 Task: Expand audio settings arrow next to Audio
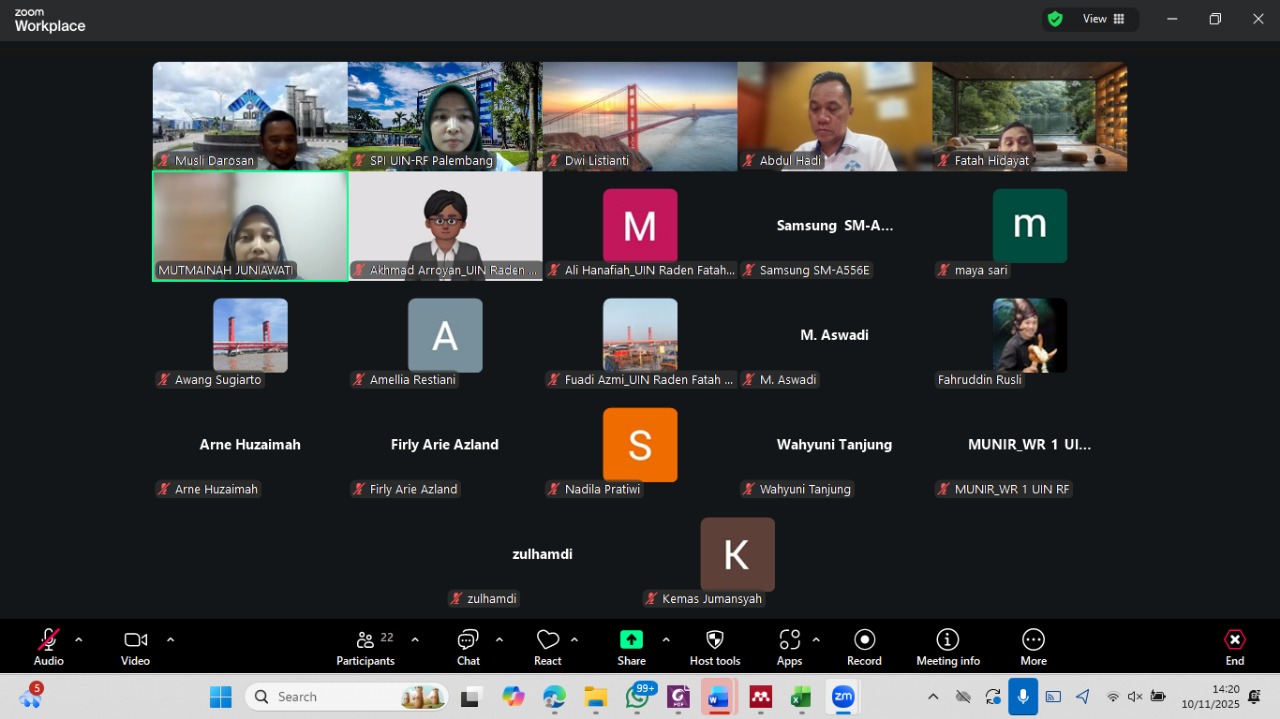coord(79,639)
